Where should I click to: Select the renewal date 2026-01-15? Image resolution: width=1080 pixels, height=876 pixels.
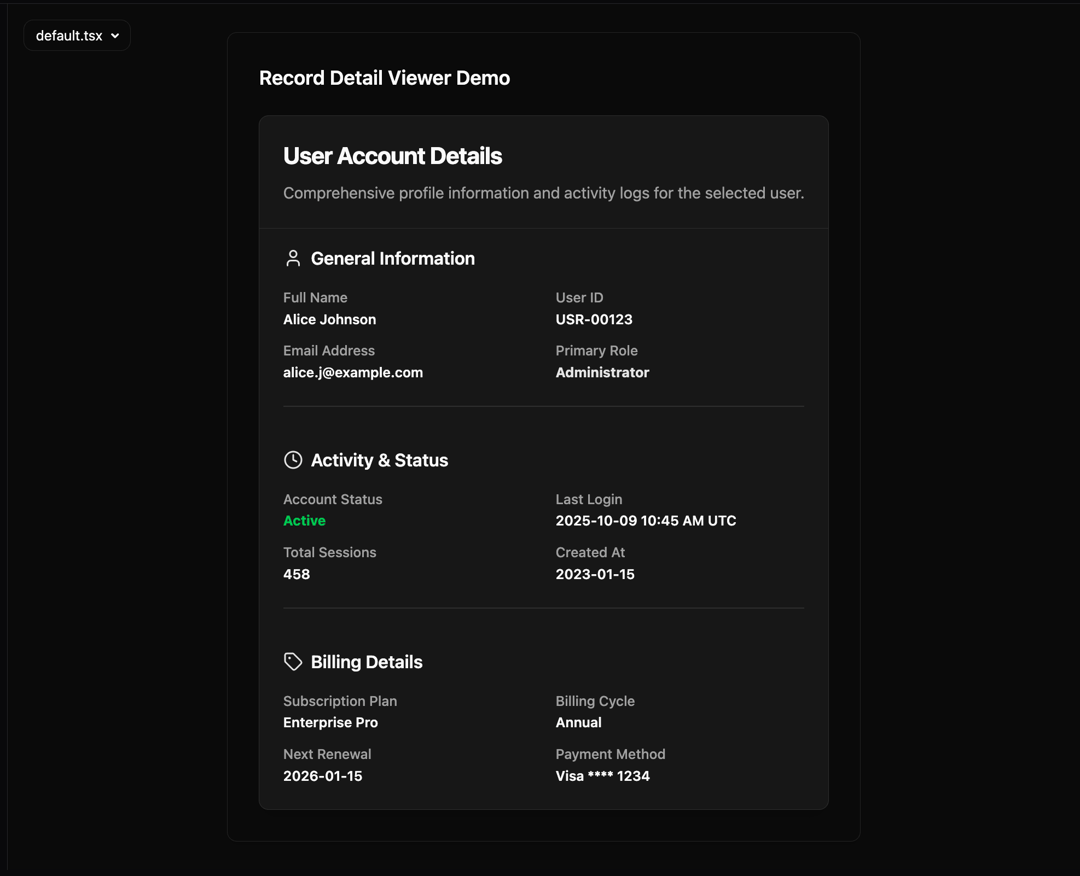pos(322,776)
